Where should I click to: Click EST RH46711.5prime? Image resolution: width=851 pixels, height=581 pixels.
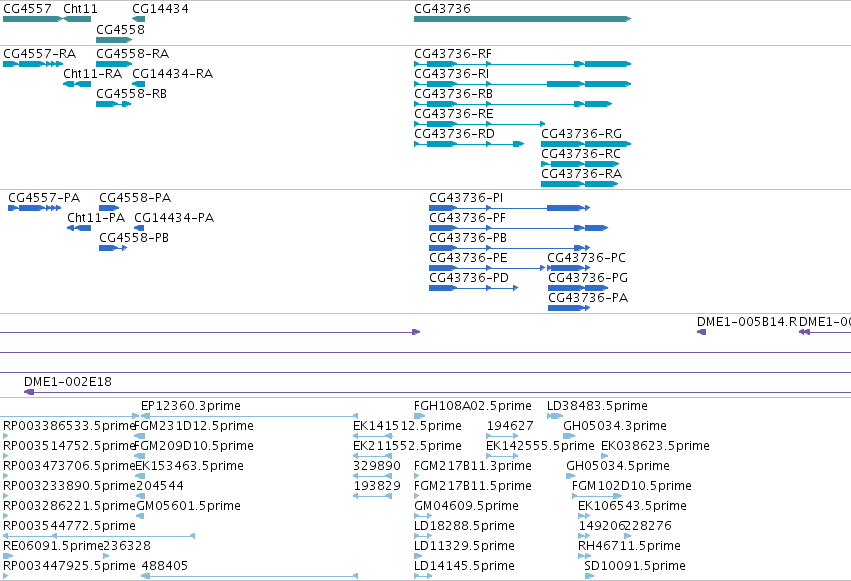click(x=585, y=557)
